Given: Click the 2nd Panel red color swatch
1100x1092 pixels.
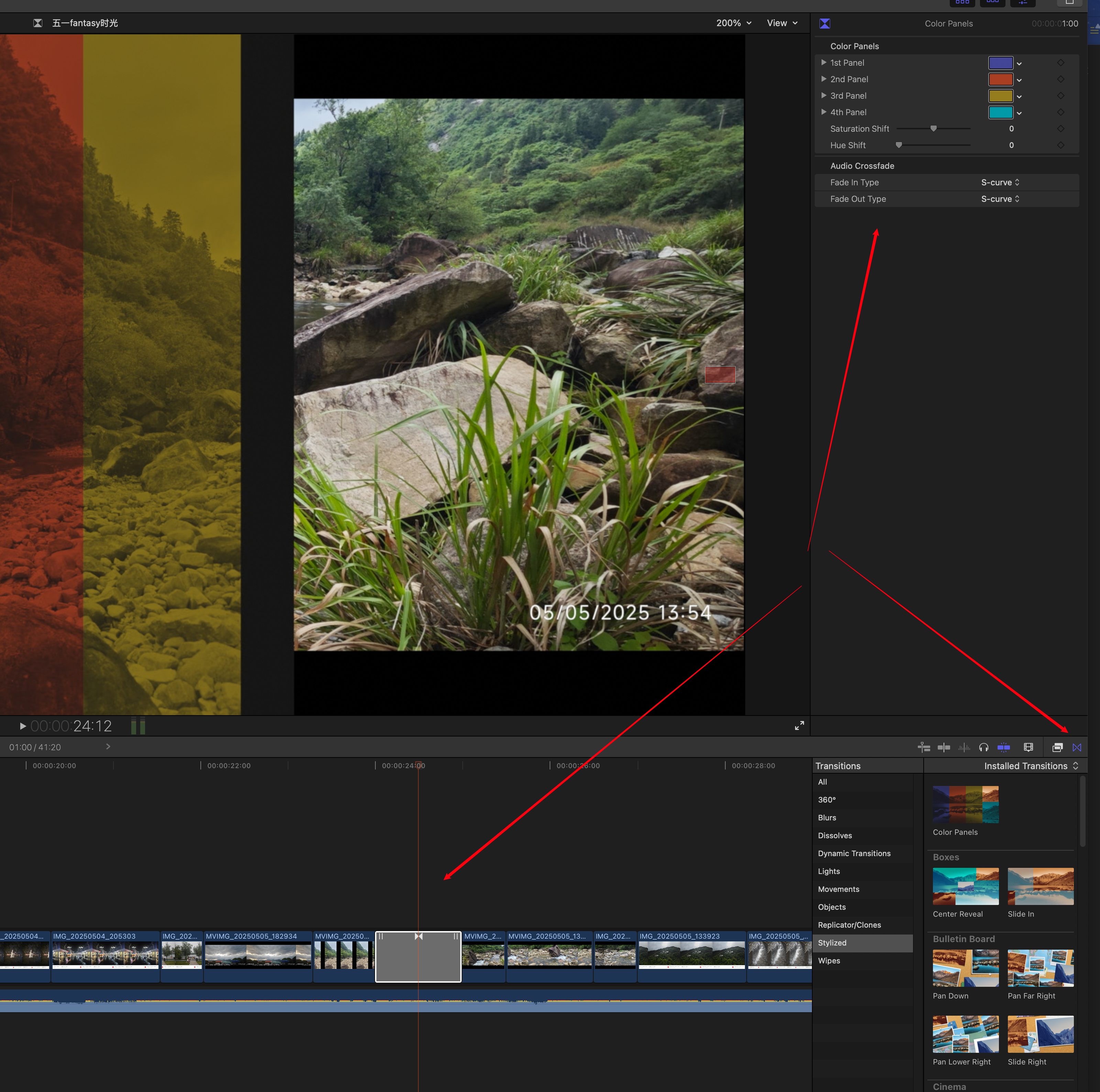Looking at the screenshot, I should point(1000,79).
